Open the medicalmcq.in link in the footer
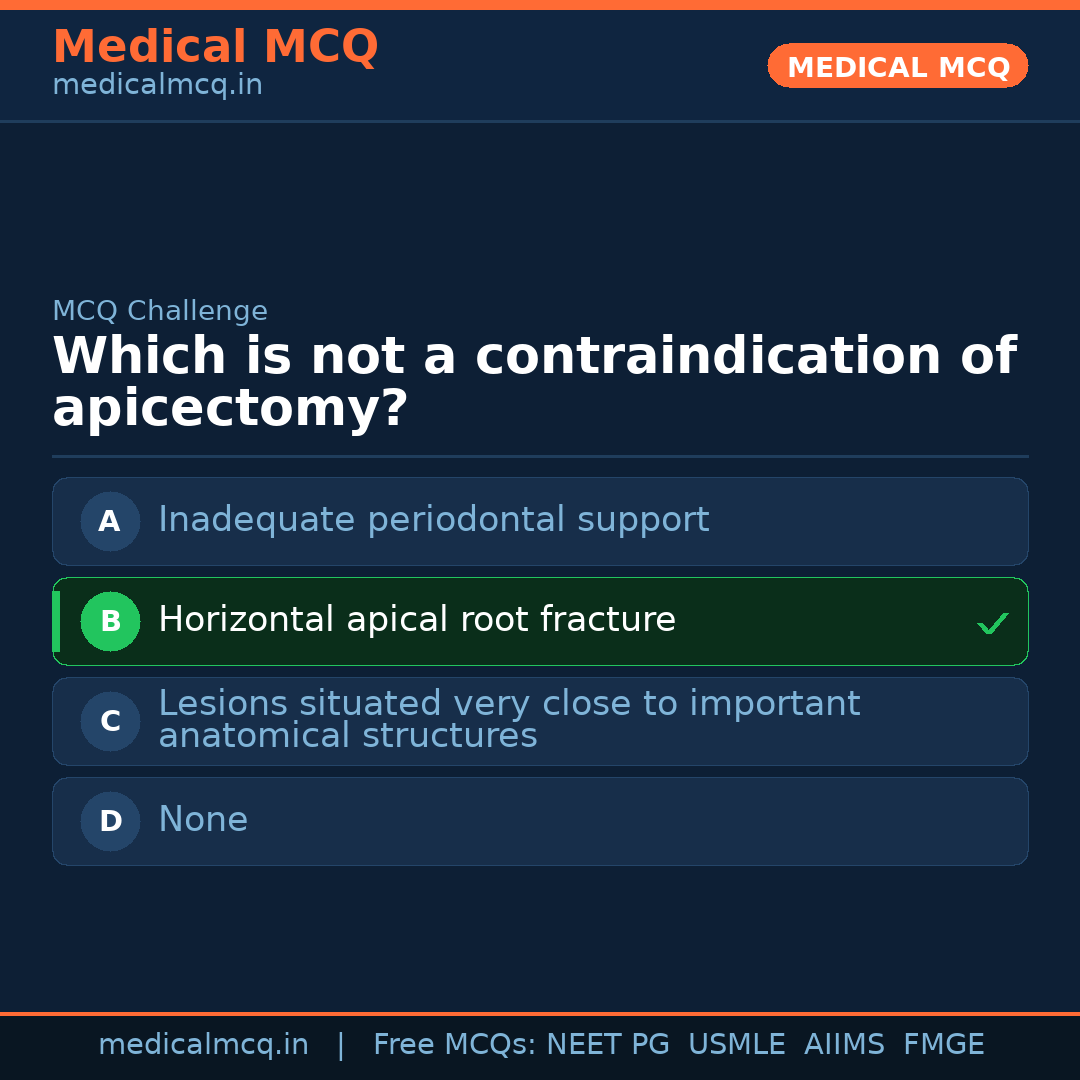 [x=203, y=1045]
